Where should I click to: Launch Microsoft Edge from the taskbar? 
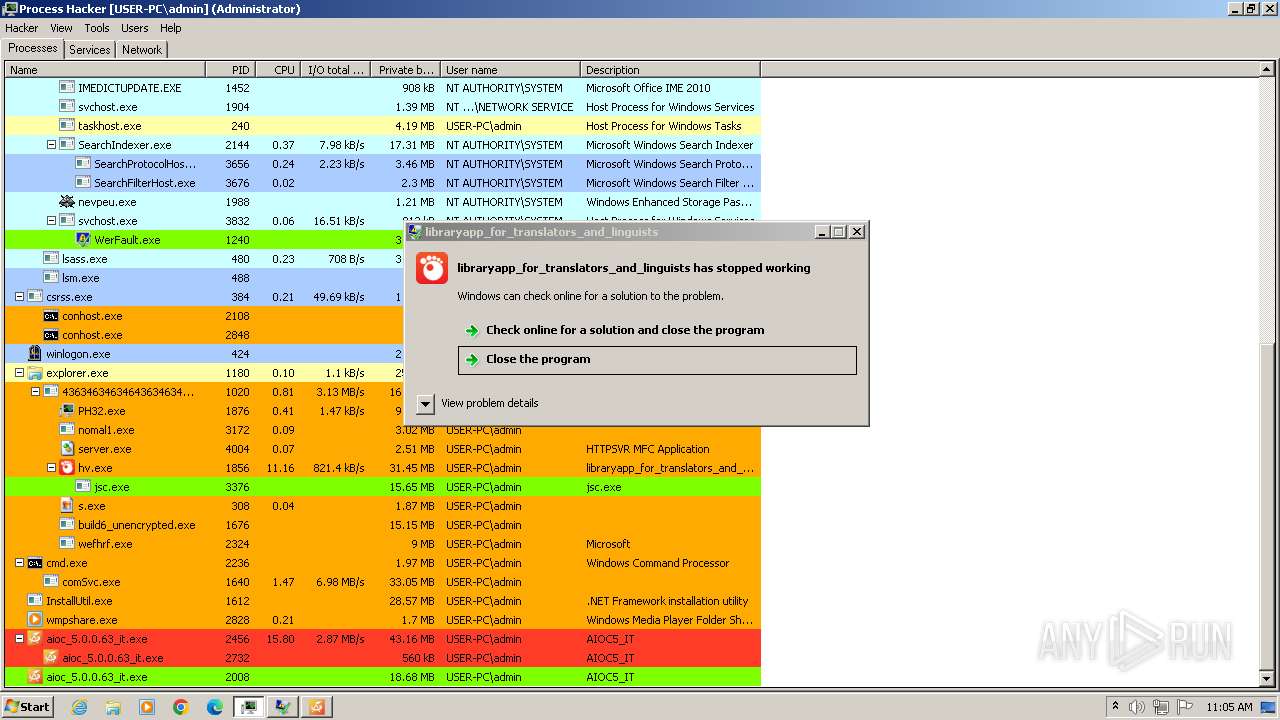(215, 707)
